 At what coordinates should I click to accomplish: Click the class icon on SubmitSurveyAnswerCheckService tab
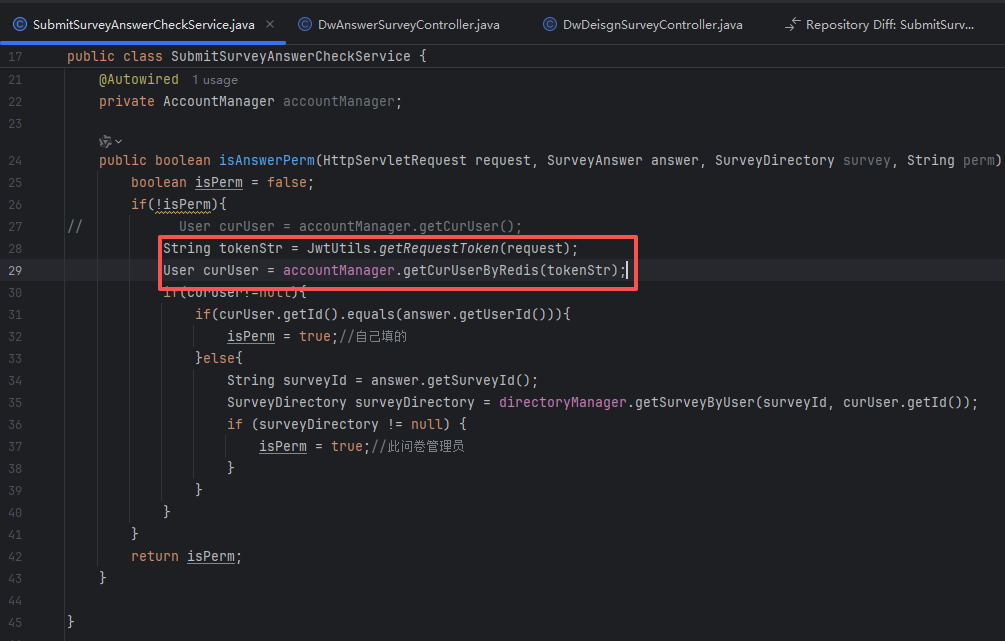[20, 24]
